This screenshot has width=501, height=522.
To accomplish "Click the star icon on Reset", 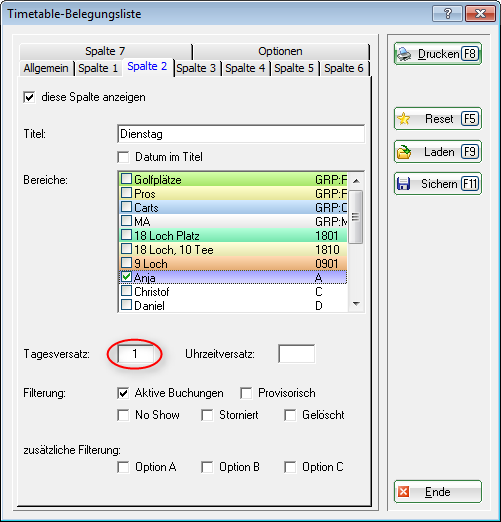I will coord(404,119).
